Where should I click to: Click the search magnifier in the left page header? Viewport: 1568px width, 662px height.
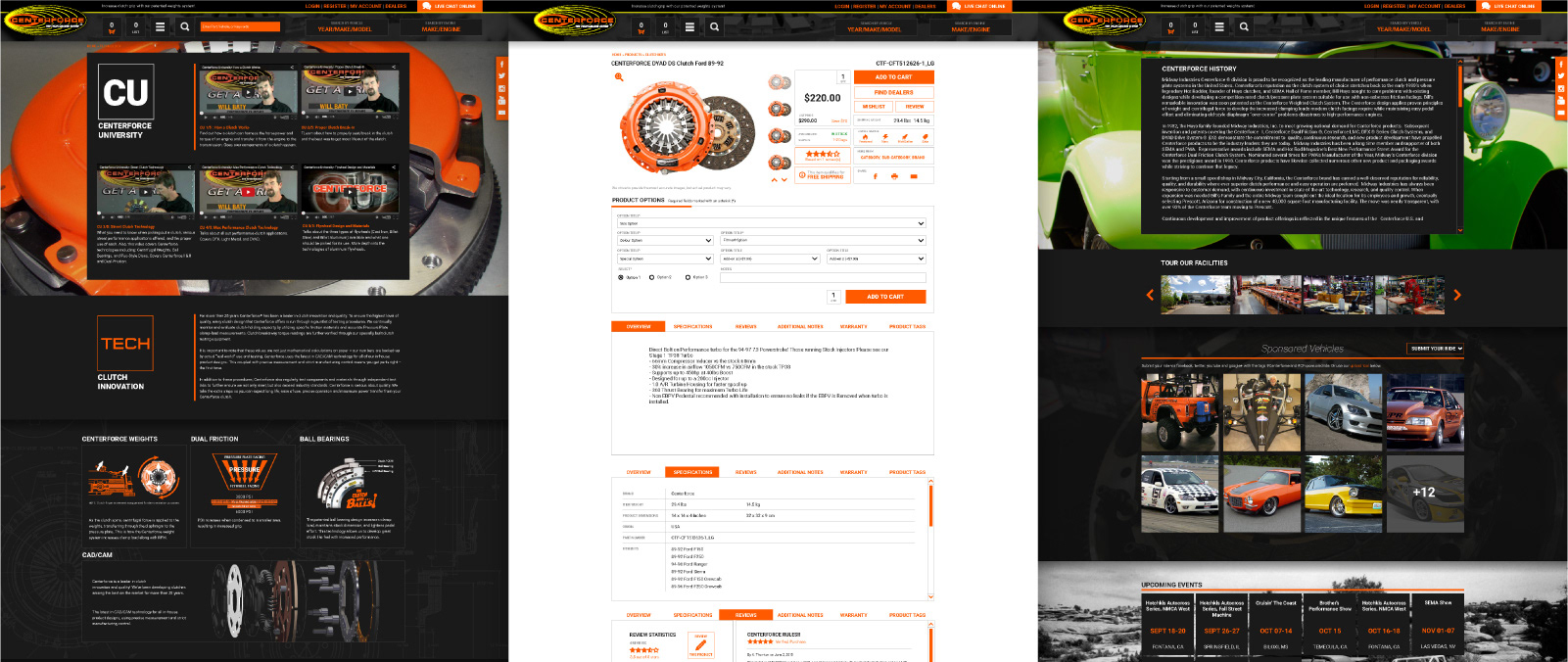coord(184,27)
